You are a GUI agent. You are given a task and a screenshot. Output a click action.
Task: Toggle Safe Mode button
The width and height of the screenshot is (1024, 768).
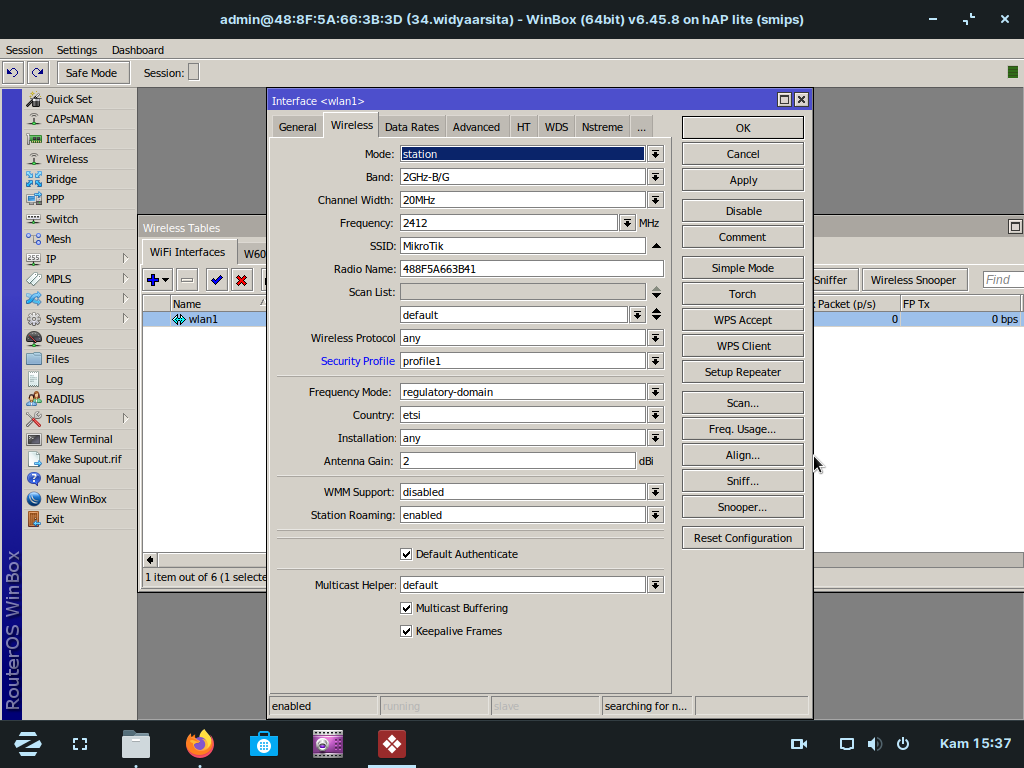pyautogui.click(x=93, y=72)
